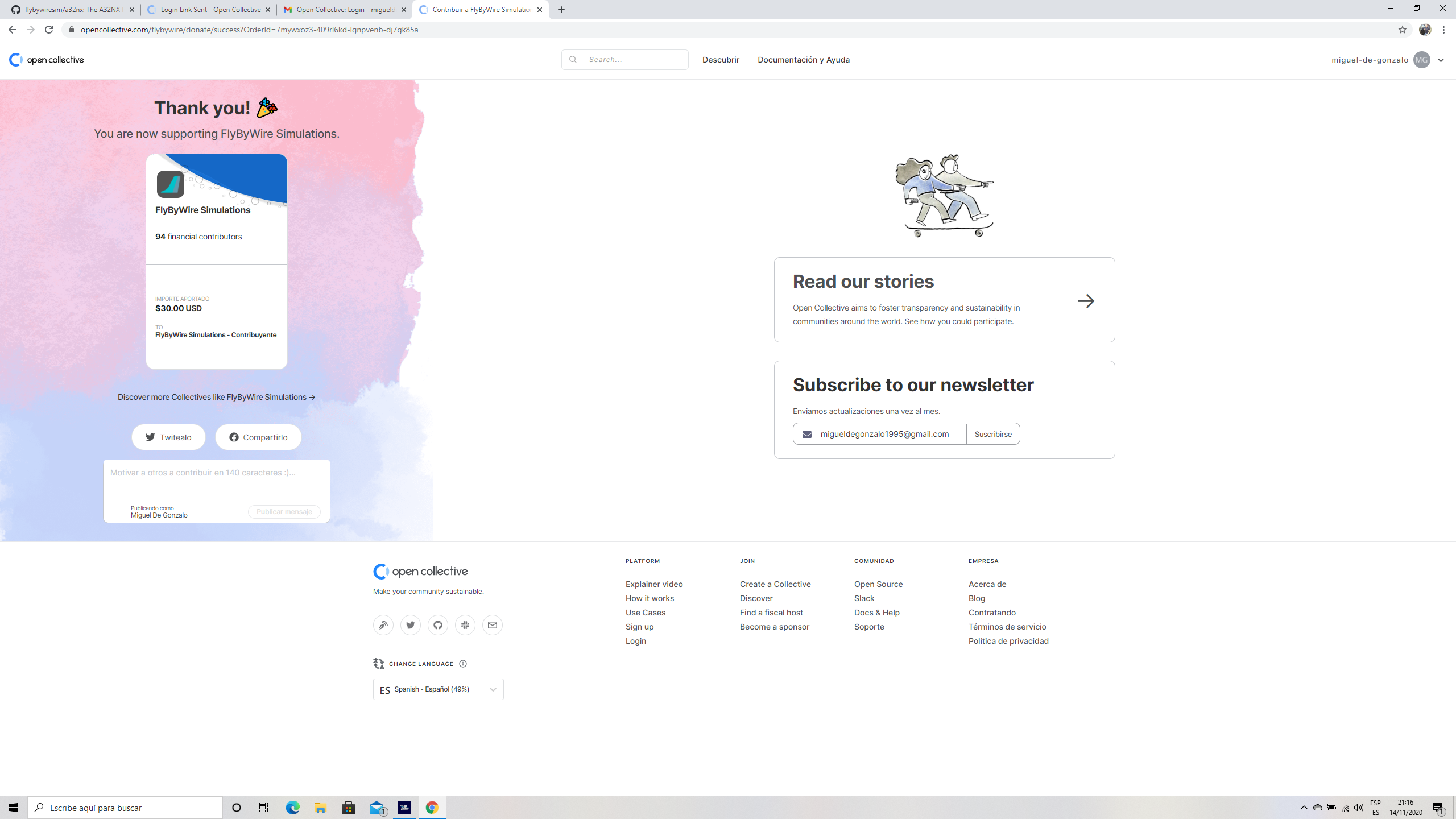Screen dimensions: 1456x819
Task: Open Task View on the taskbar
Action: pos(264,808)
